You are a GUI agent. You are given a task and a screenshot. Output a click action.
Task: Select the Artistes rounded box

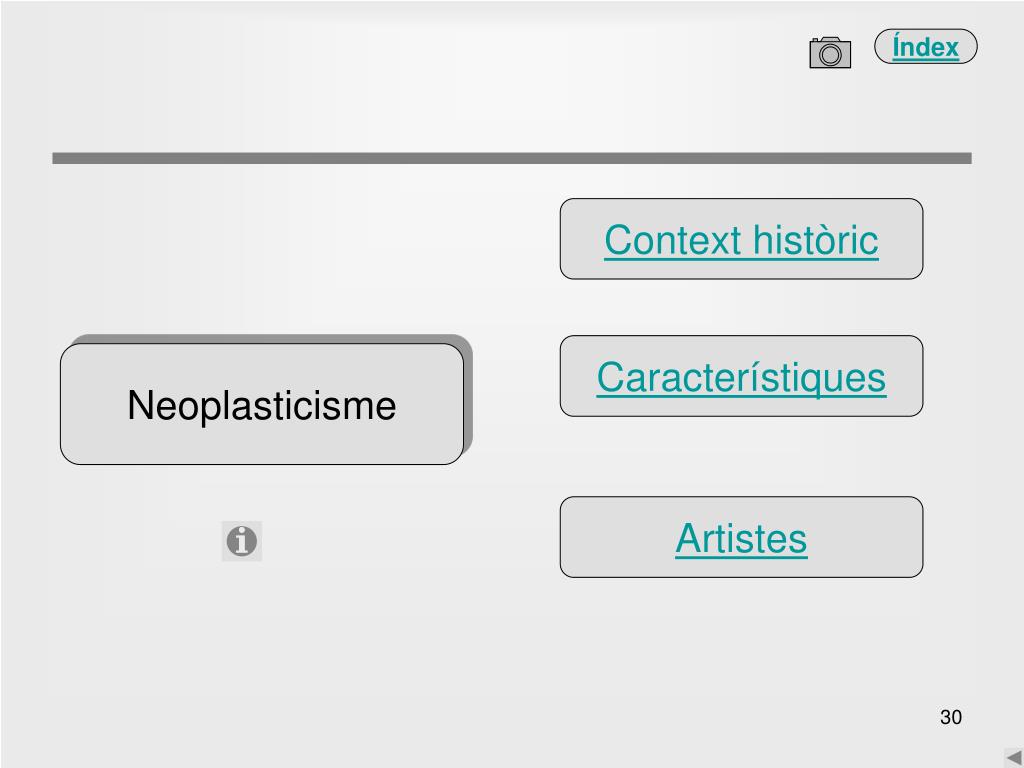(741, 537)
